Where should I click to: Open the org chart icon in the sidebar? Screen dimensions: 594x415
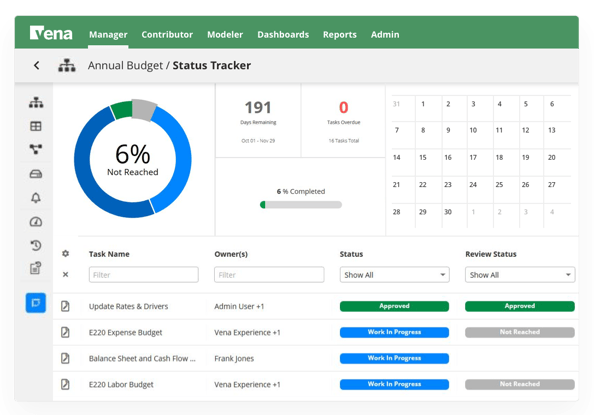36,102
